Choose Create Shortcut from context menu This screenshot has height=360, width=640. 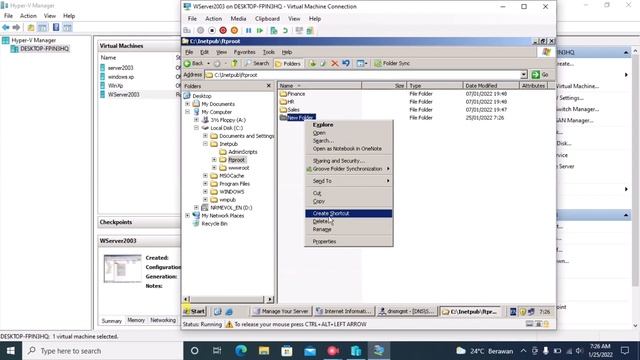coord(349,213)
